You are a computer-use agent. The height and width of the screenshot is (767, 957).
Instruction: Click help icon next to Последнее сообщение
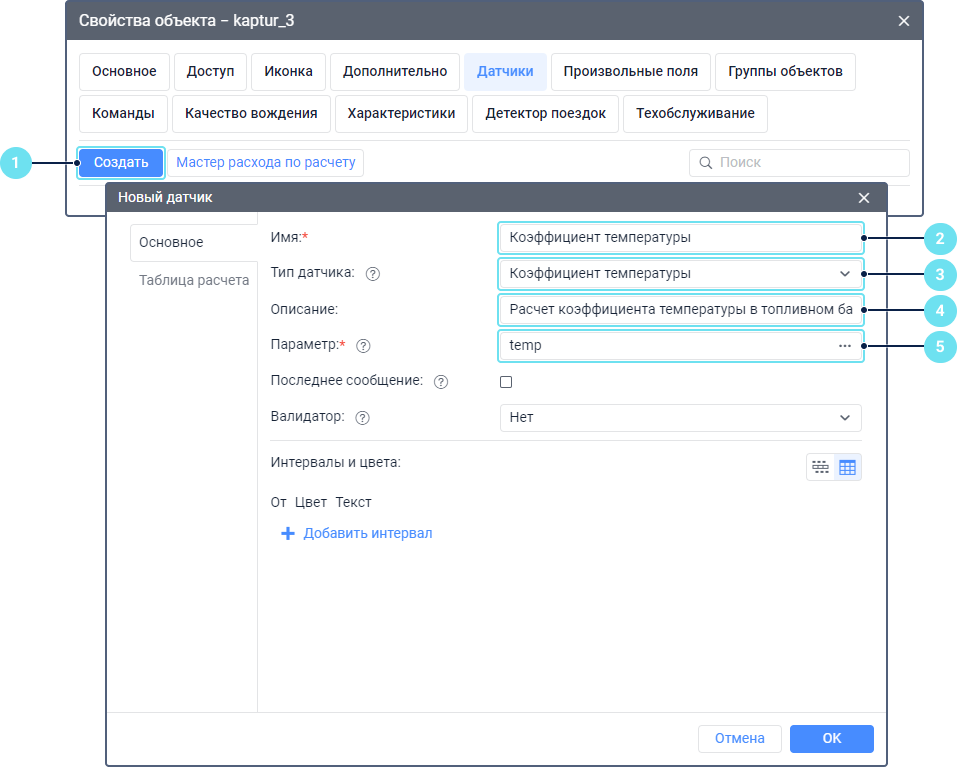pyautogui.click(x=441, y=381)
